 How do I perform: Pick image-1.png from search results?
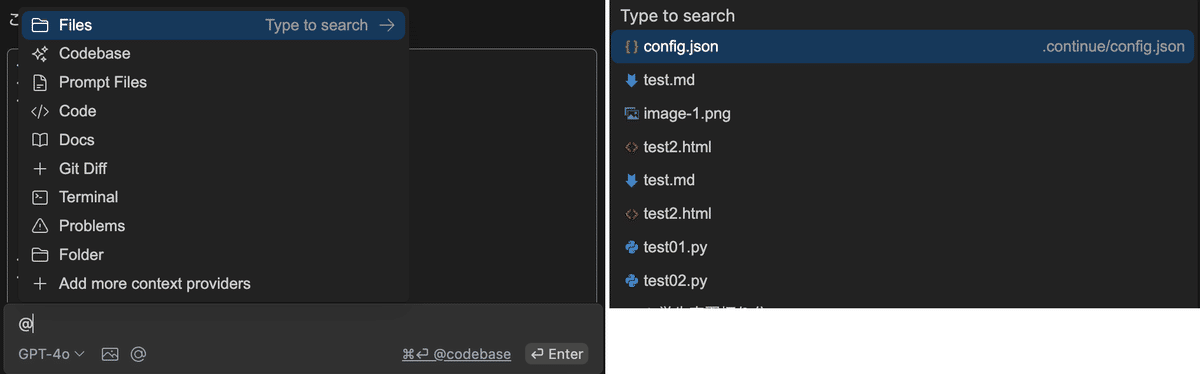click(x=903, y=114)
